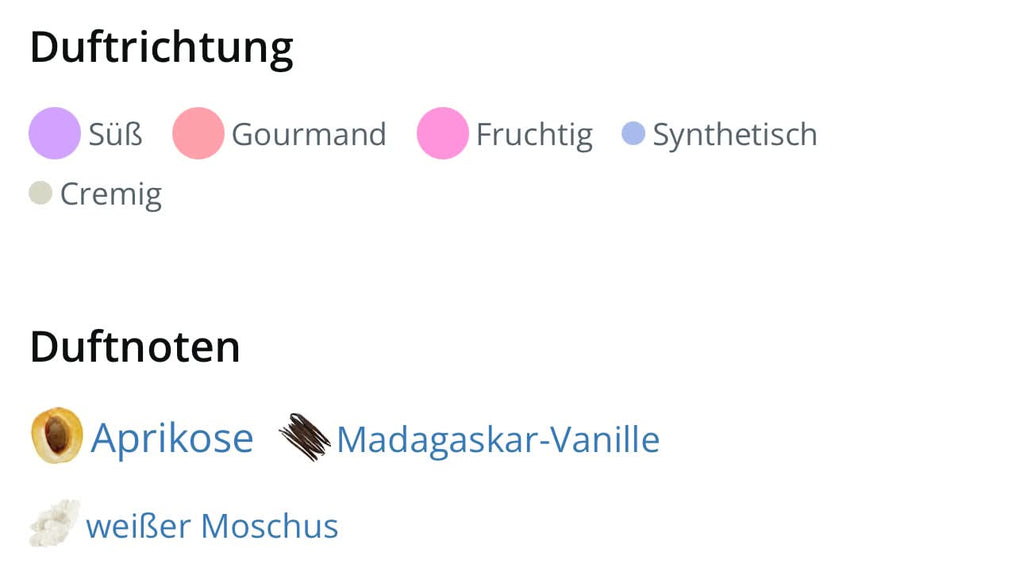Click the Duftnoten heading

click(x=135, y=347)
